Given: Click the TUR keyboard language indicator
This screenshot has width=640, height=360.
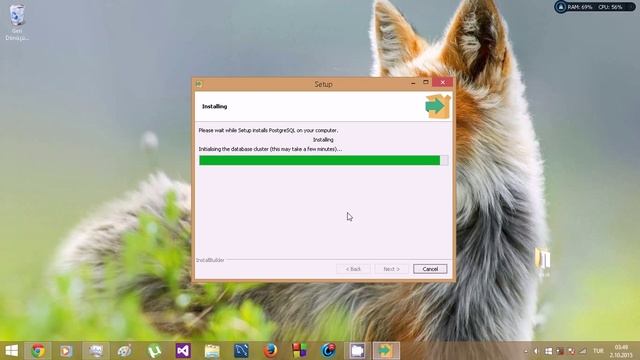Looking at the screenshot, I should click(598, 351).
